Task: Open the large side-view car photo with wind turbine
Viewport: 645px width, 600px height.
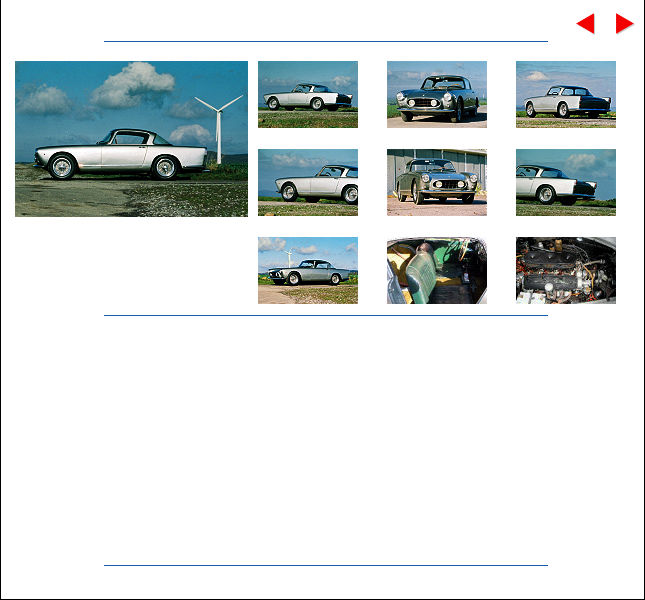Action: [x=131, y=139]
